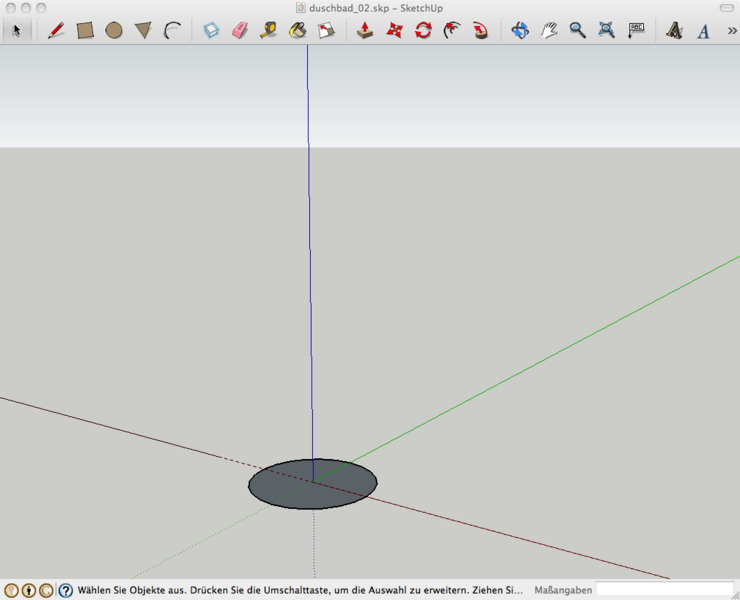740x600 pixels.
Task: Pick the Arc tool
Action: [x=172, y=30]
